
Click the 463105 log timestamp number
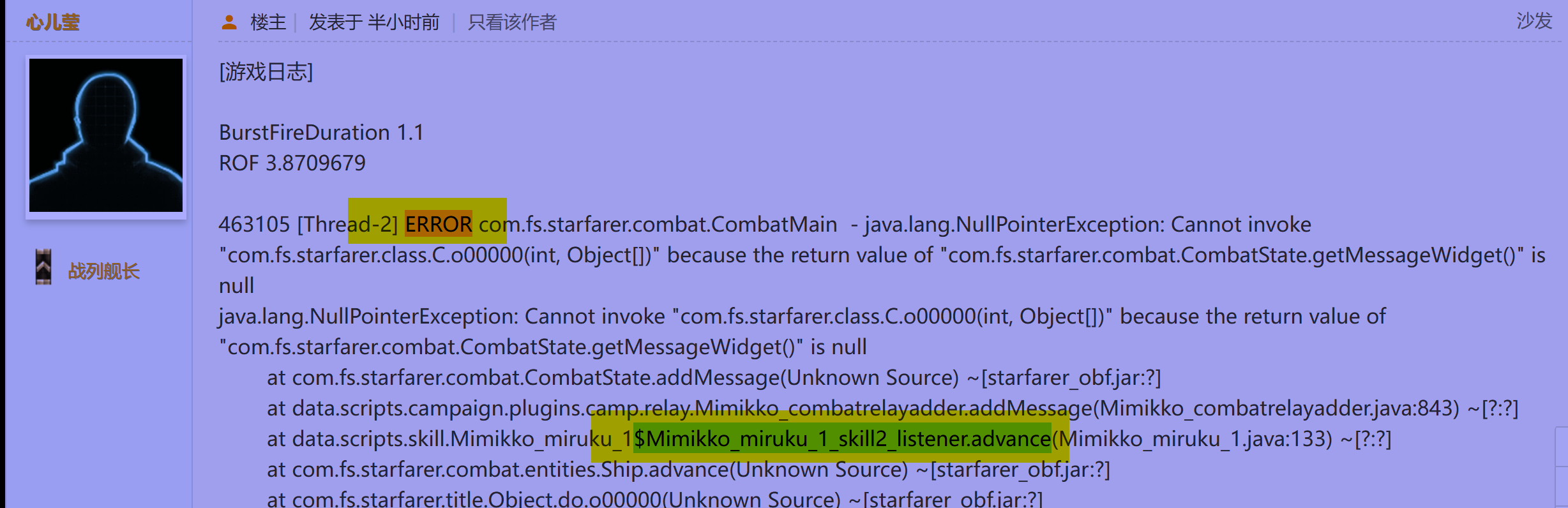pyautogui.click(x=254, y=225)
